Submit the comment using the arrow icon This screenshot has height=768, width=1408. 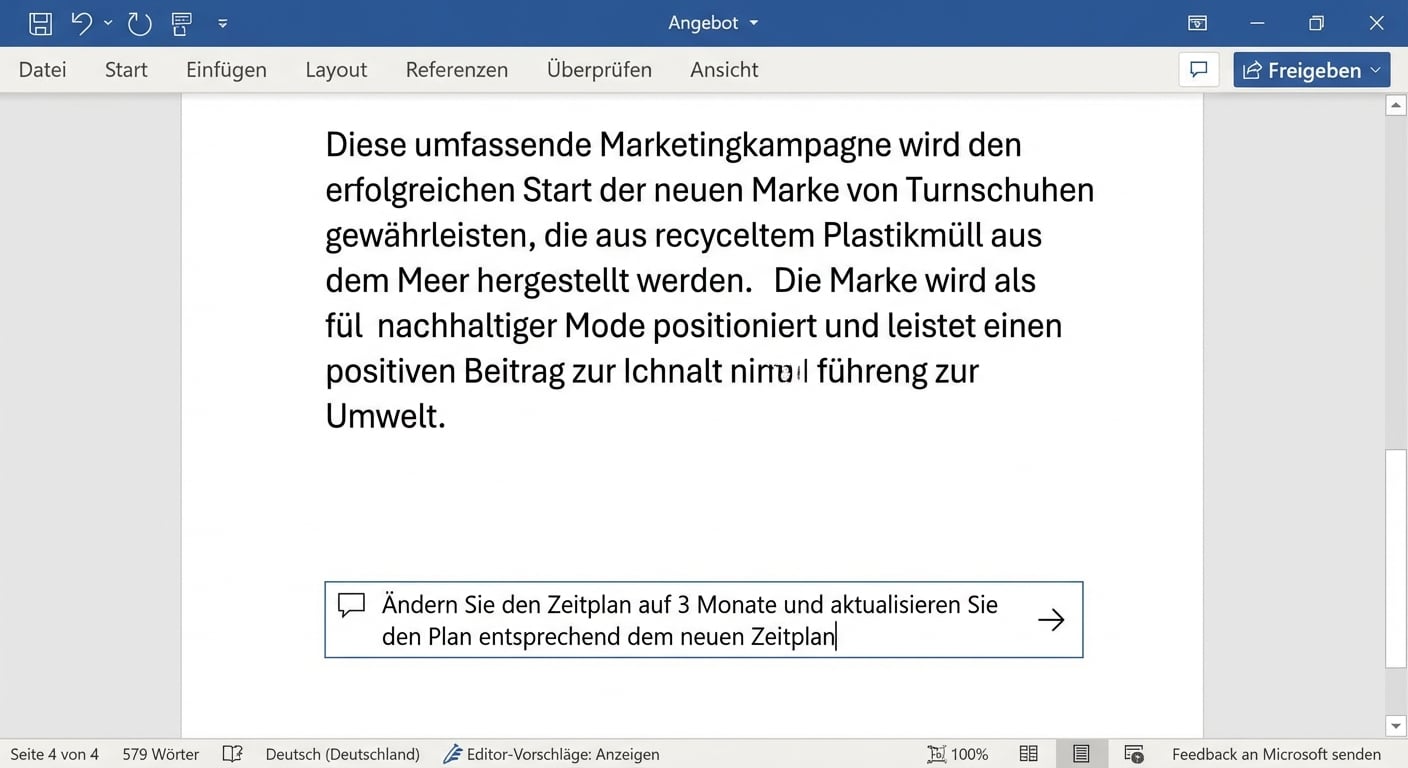click(1051, 620)
